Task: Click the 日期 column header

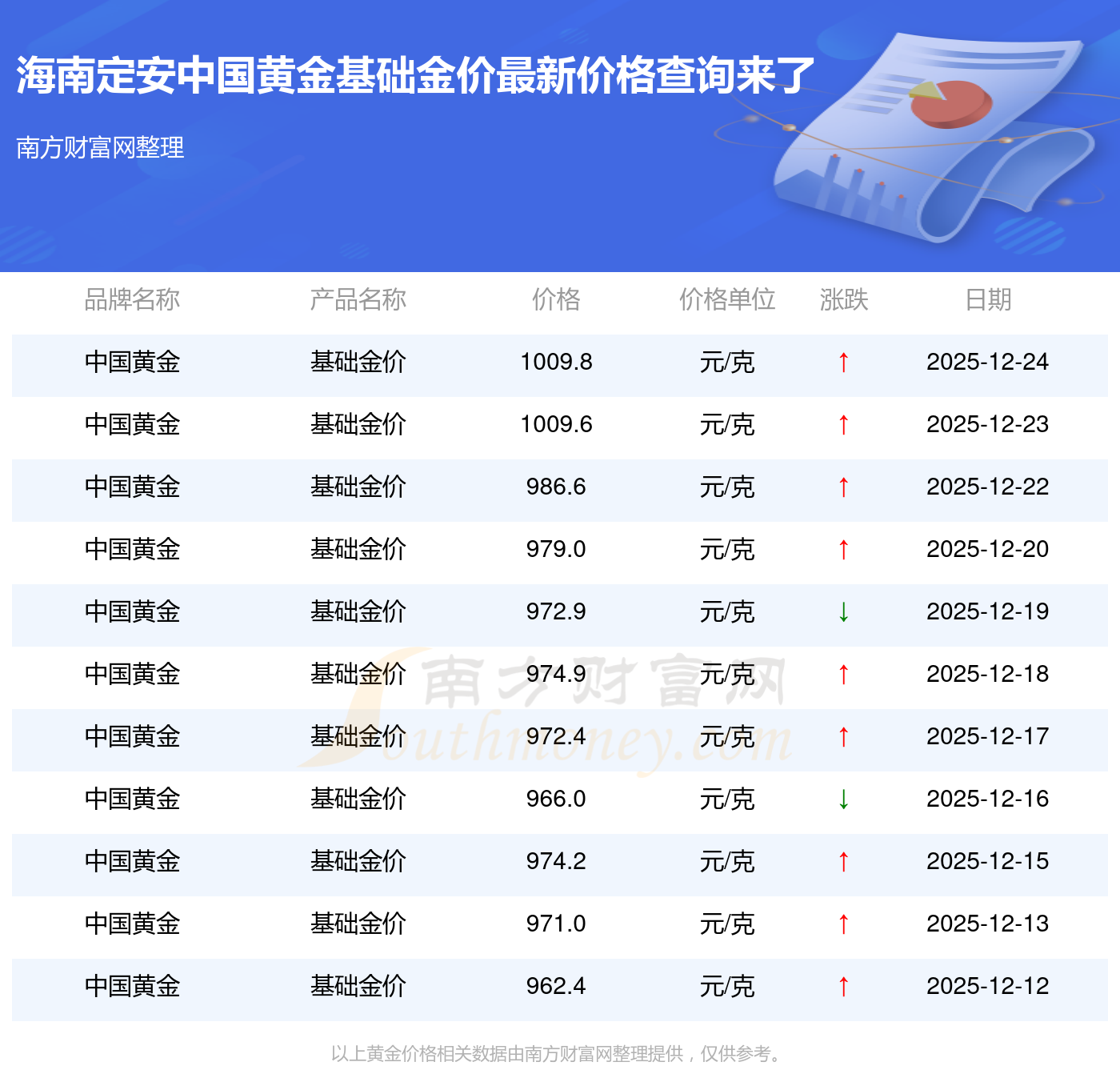Action: tap(988, 299)
